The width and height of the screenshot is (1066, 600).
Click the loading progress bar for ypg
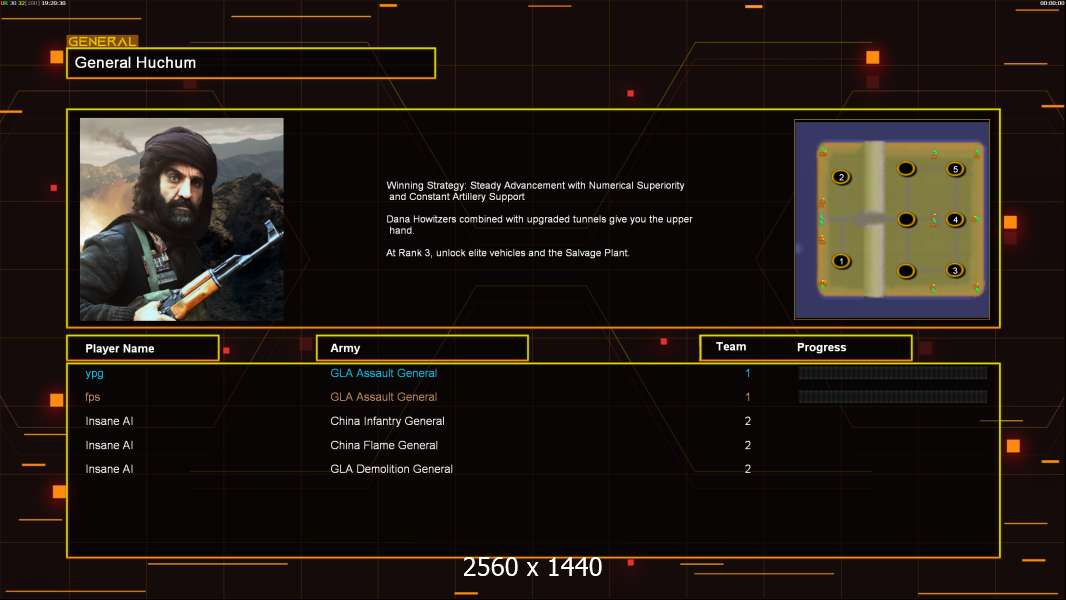[x=893, y=372]
